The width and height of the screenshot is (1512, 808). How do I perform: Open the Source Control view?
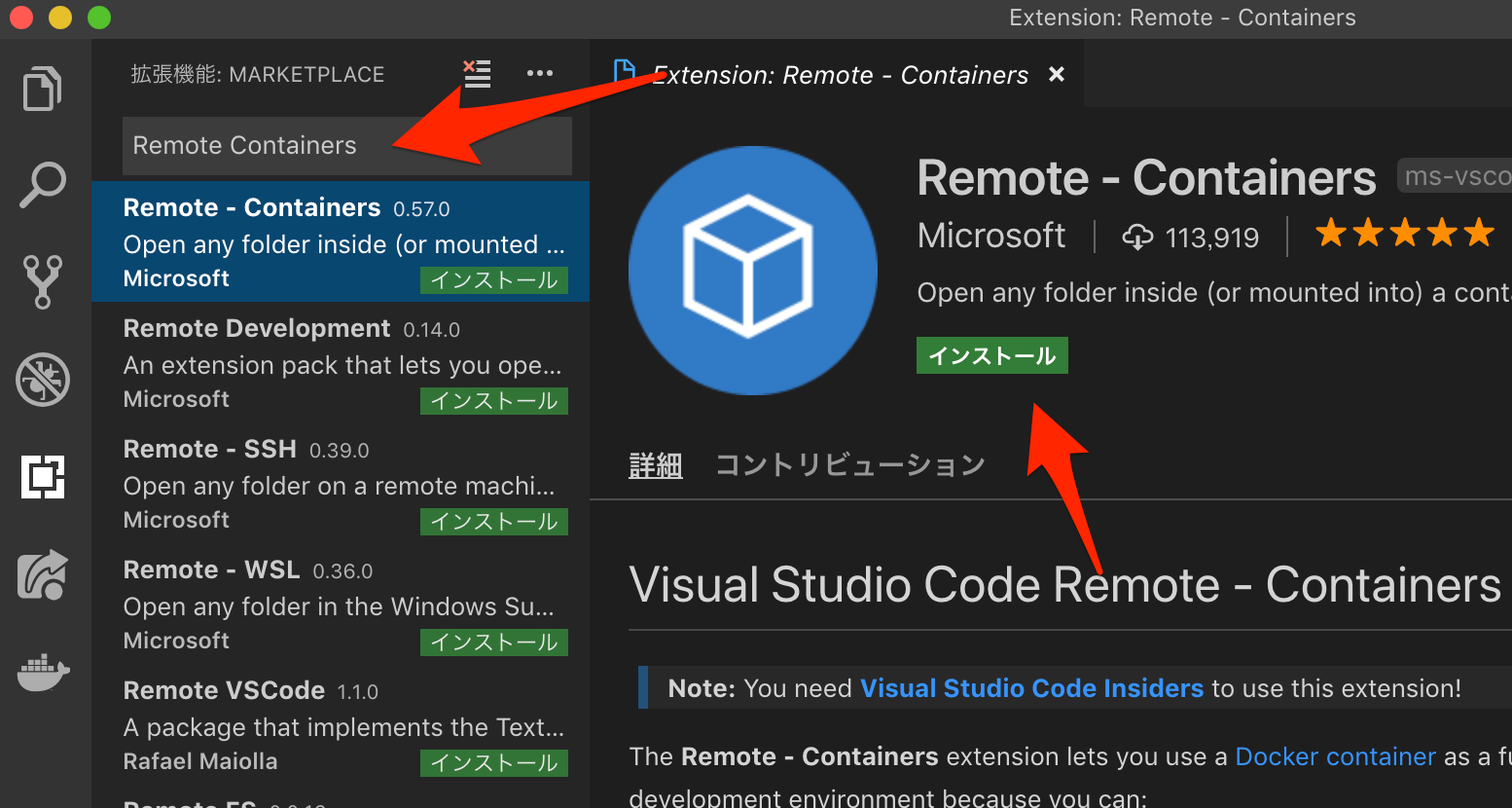coord(43,282)
